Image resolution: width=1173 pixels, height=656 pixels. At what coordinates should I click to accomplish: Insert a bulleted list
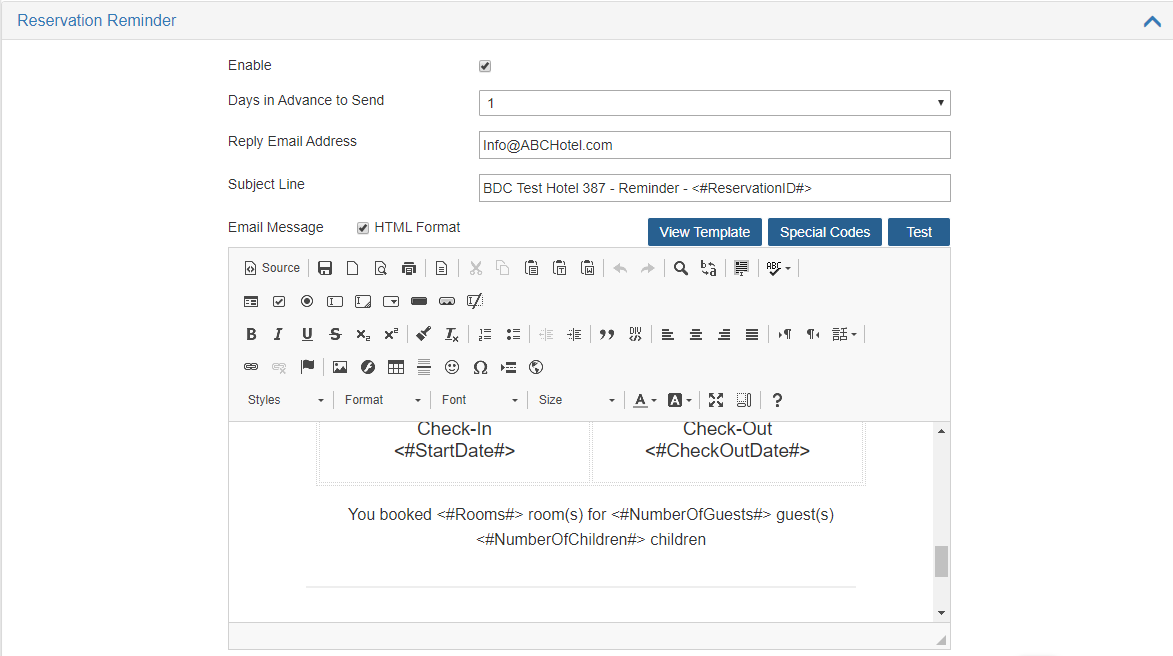pos(513,334)
